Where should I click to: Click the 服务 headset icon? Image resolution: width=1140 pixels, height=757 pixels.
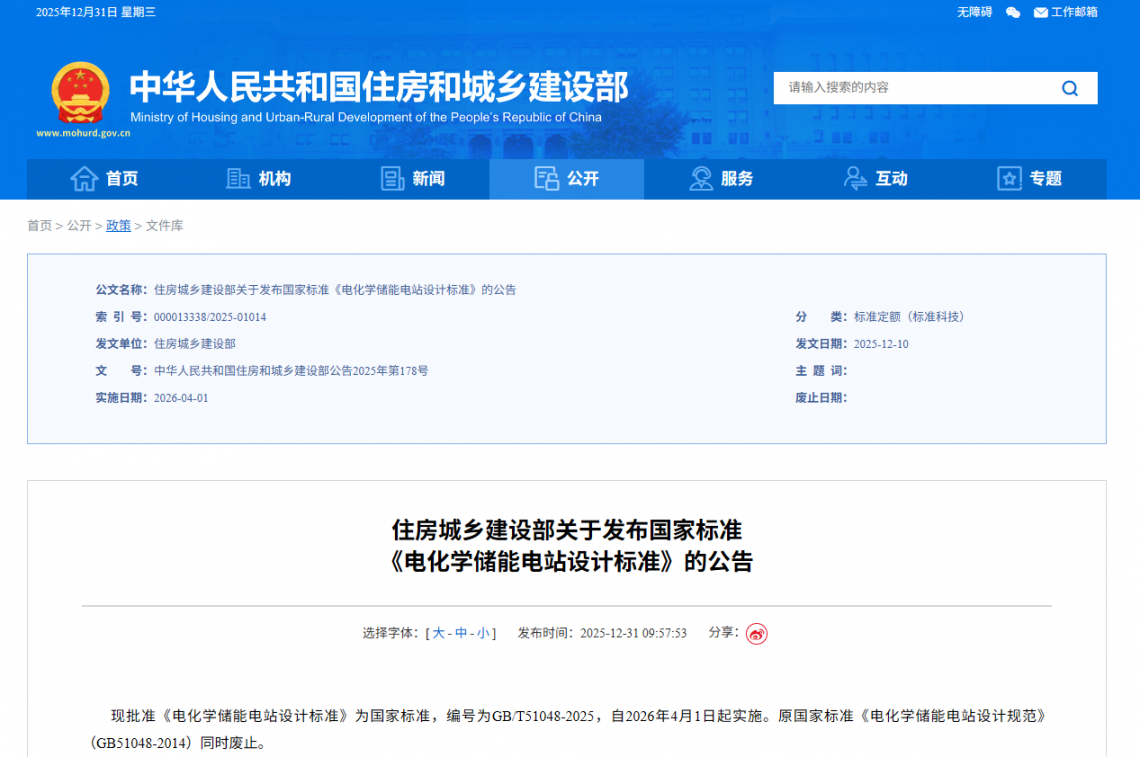(x=701, y=179)
